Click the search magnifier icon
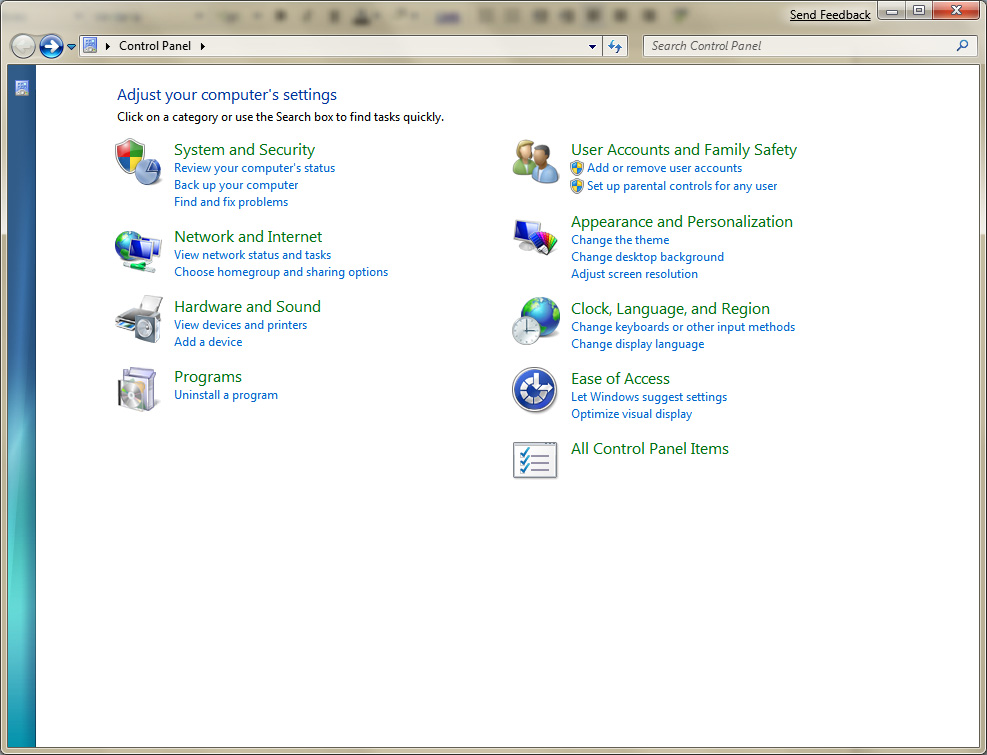 click(x=962, y=45)
